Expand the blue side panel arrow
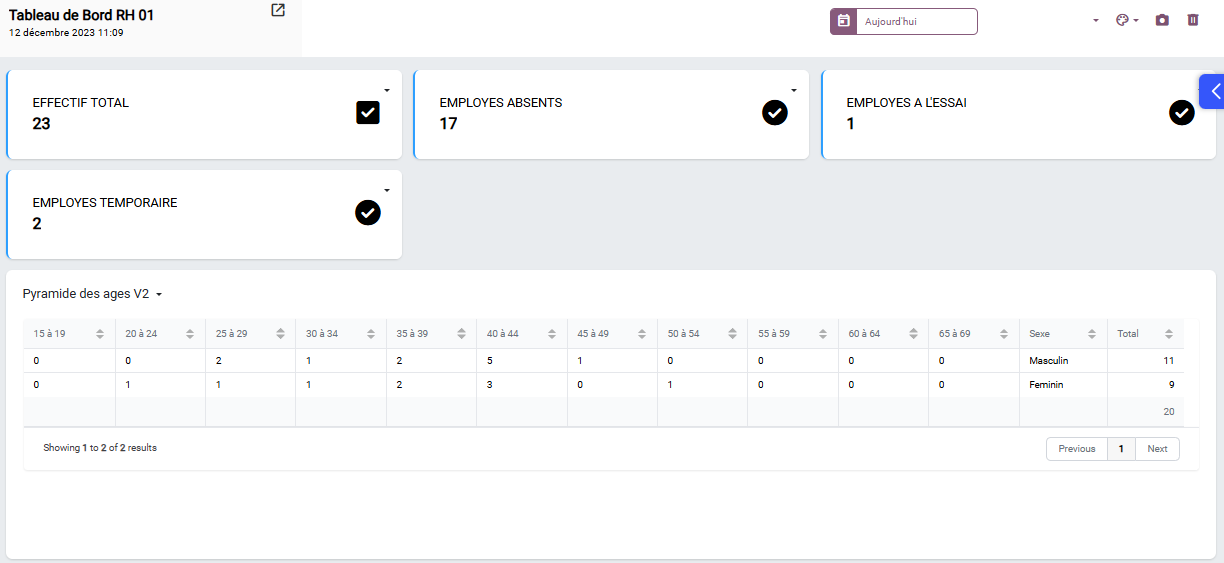Image resolution: width=1224 pixels, height=563 pixels. click(1212, 91)
